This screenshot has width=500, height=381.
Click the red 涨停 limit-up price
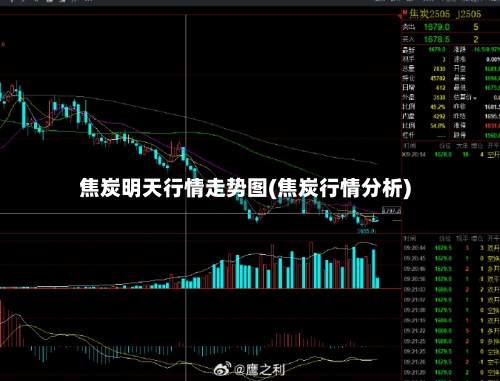point(492,126)
